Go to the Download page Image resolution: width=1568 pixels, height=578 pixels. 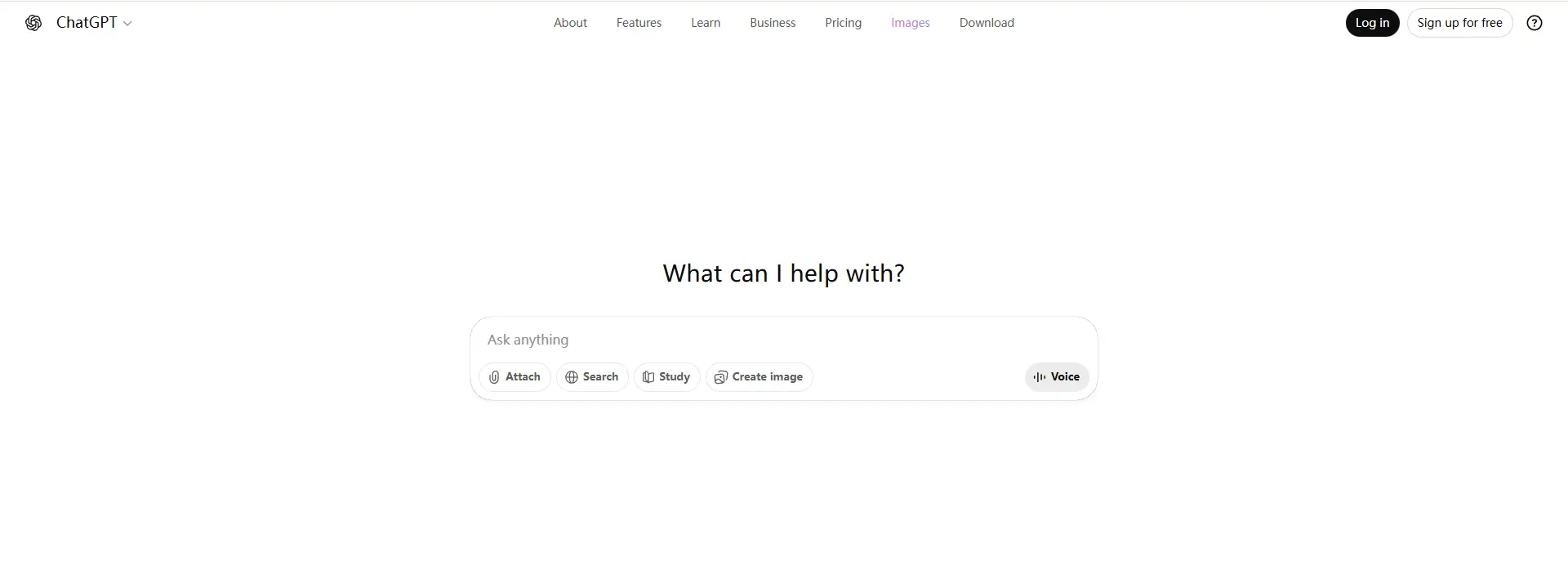[987, 23]
